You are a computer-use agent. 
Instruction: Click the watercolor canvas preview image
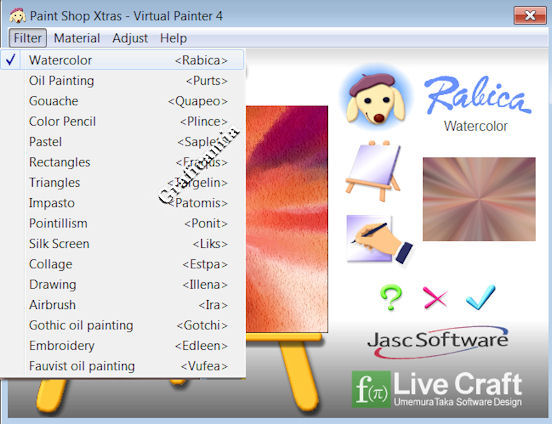[x=287, y=219]
